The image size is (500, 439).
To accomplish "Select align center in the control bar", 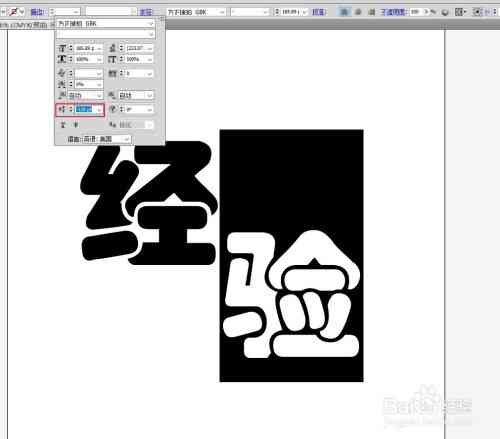I will pyautogui.click(x=358, y=12).
